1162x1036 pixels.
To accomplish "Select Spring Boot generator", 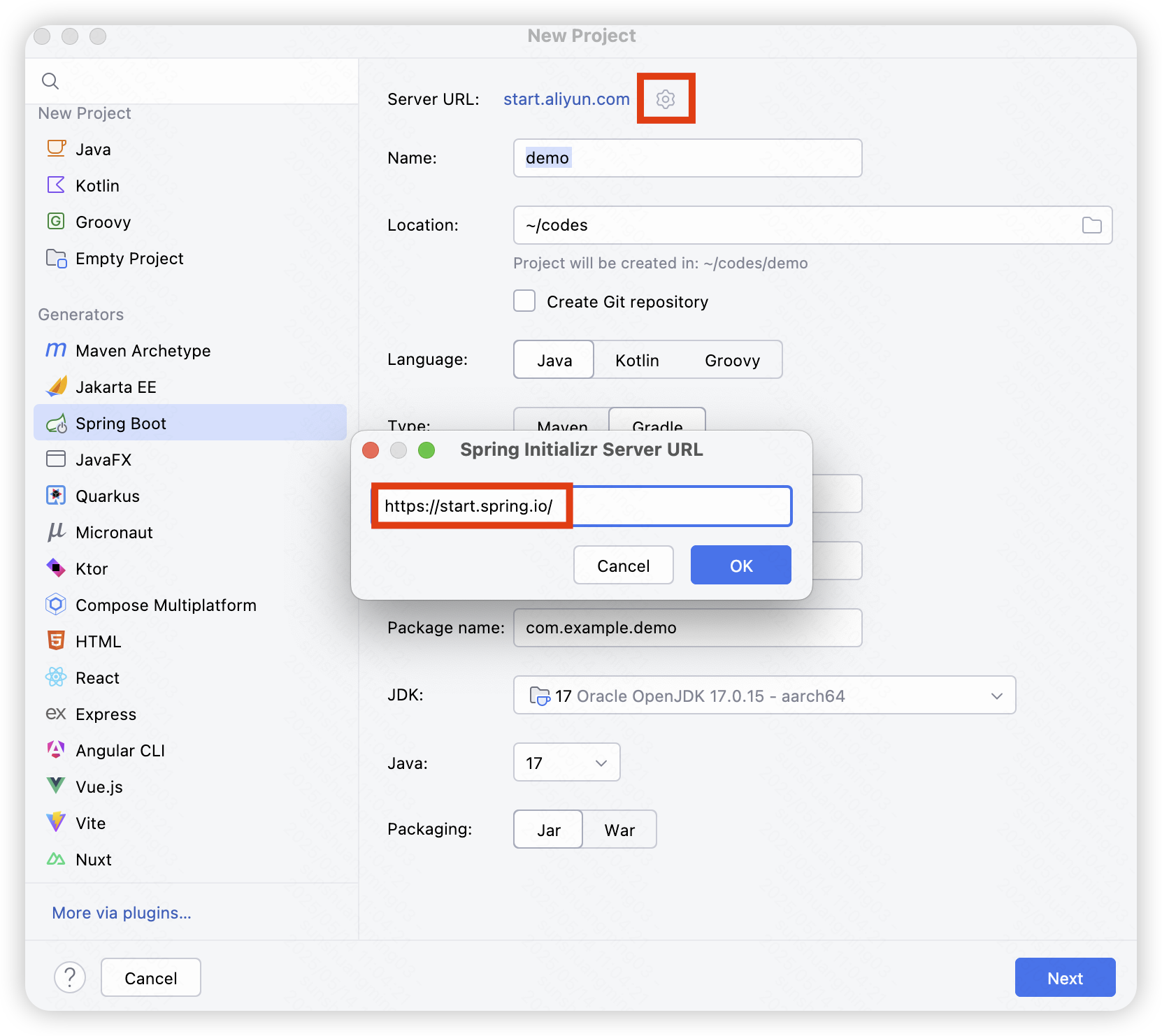I will click(x=190, y=423).
